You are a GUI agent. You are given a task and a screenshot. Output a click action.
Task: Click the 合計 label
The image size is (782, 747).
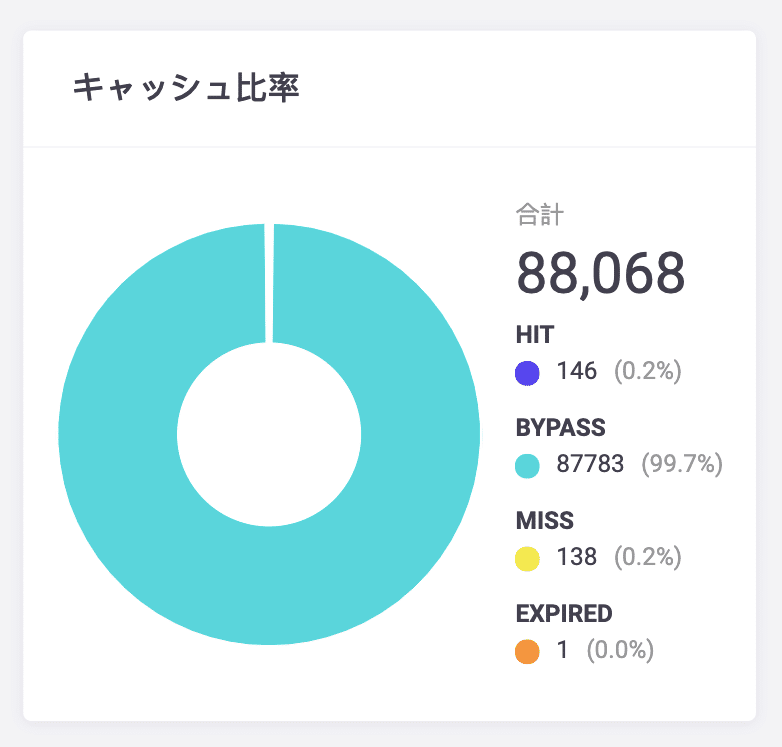pyautogui.click(x=540, y=214)
